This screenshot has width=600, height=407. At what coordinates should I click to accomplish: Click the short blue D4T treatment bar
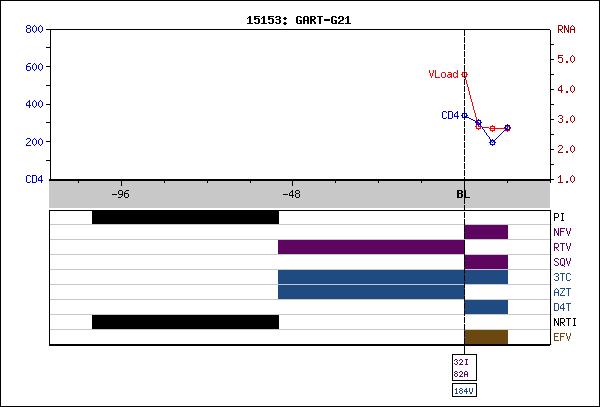click(486, 307)
